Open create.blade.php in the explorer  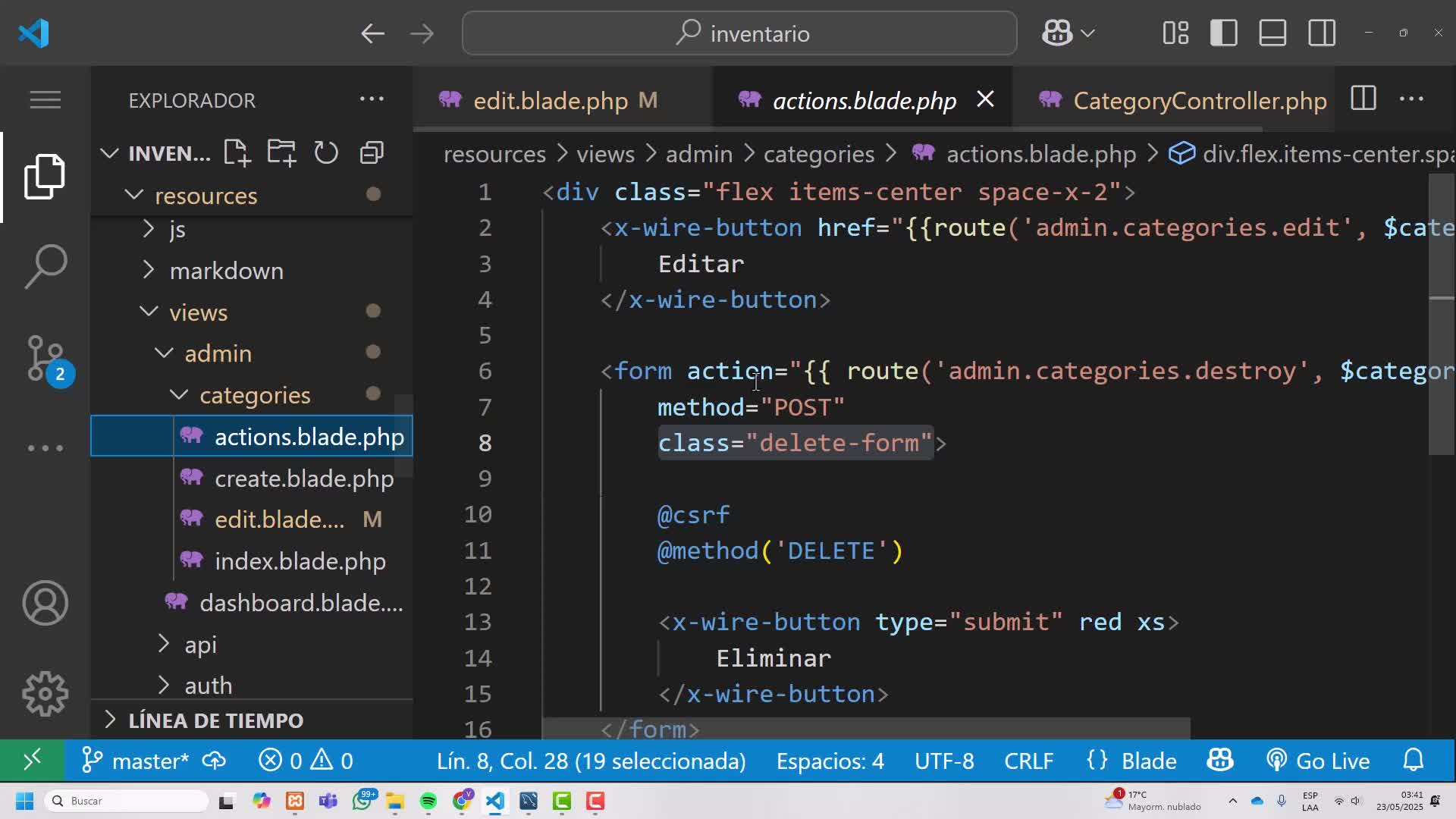pos(252,479)
